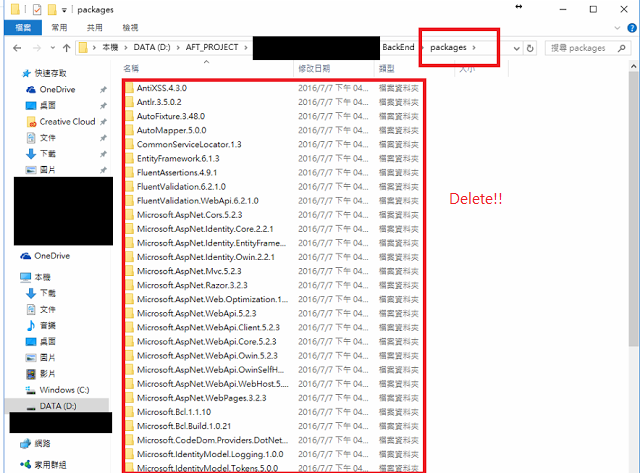640x473 pixels.
Task: Select the Antlr.3.5.0.2 folder icon
Action: click(129, 102)
